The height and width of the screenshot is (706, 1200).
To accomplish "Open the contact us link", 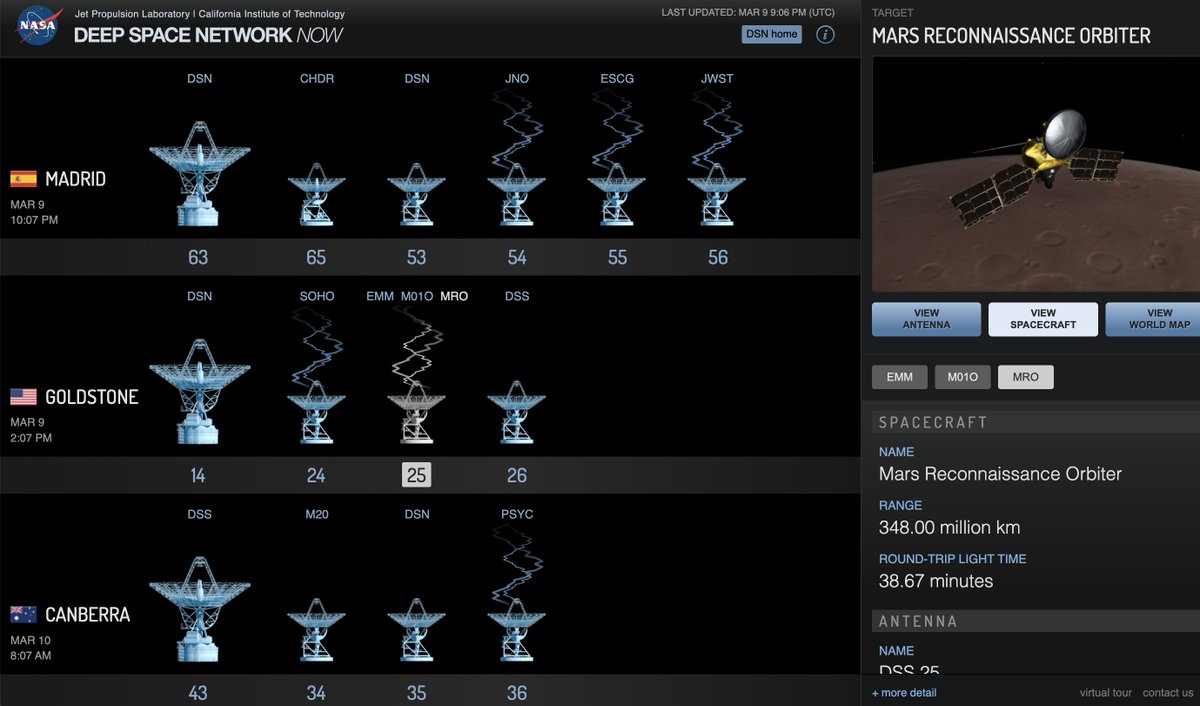I will 1168,692.
